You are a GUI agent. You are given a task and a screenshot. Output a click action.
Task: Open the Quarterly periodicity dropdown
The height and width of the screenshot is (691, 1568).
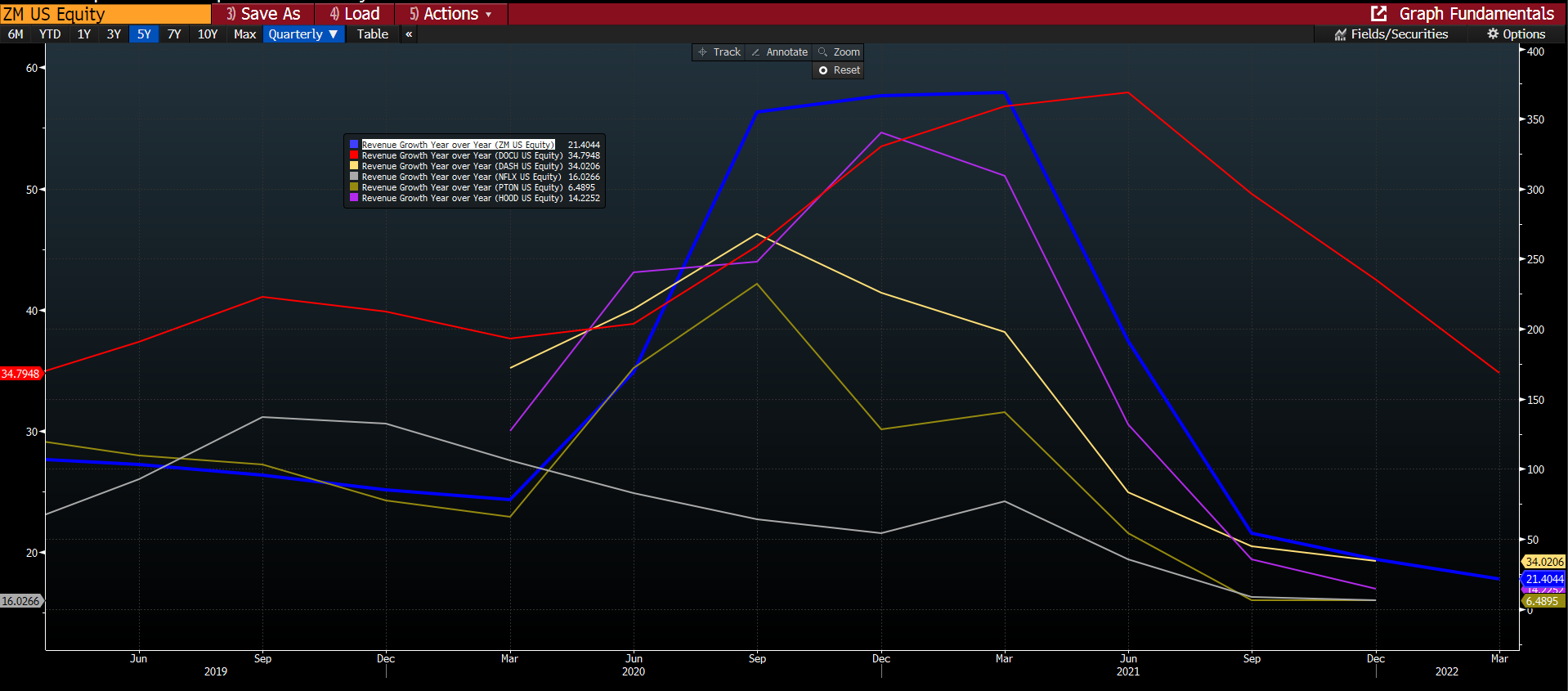point(303,34)
